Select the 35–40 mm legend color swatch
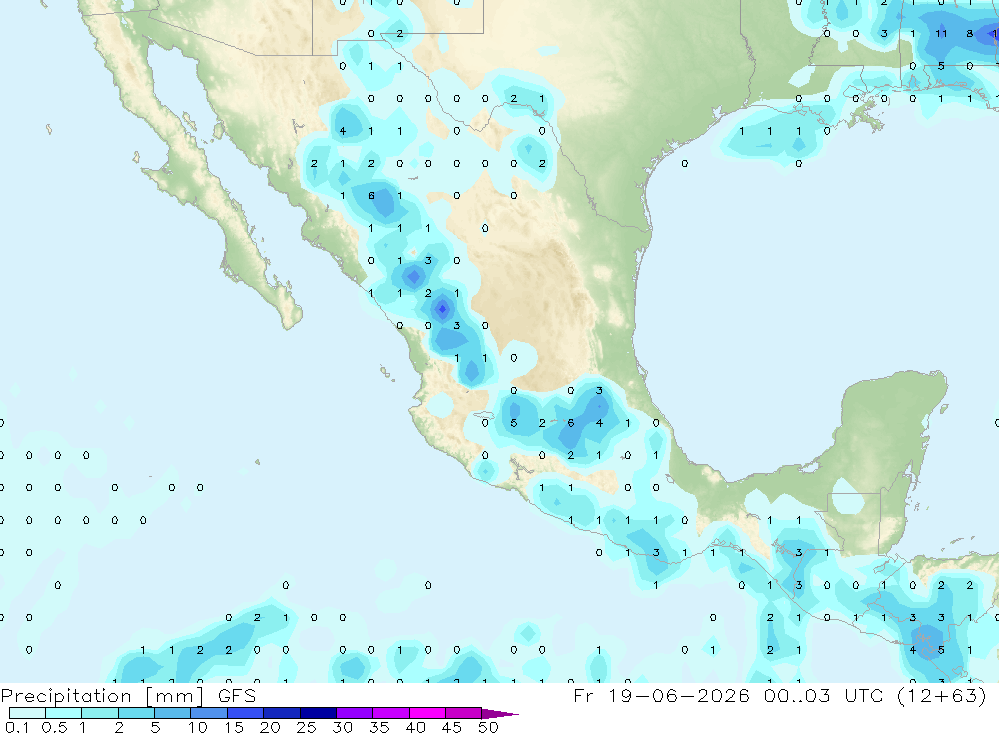Screen dimensions: 1000x733 coord(391,713)
